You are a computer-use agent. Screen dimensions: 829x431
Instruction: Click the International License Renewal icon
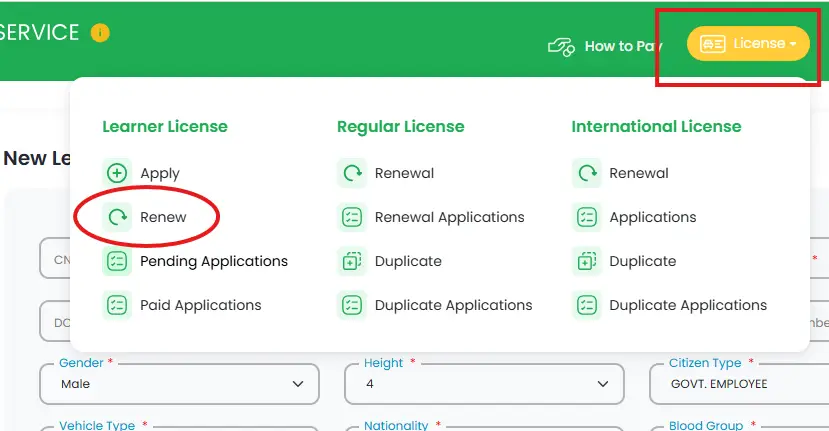tap(587, 173)
